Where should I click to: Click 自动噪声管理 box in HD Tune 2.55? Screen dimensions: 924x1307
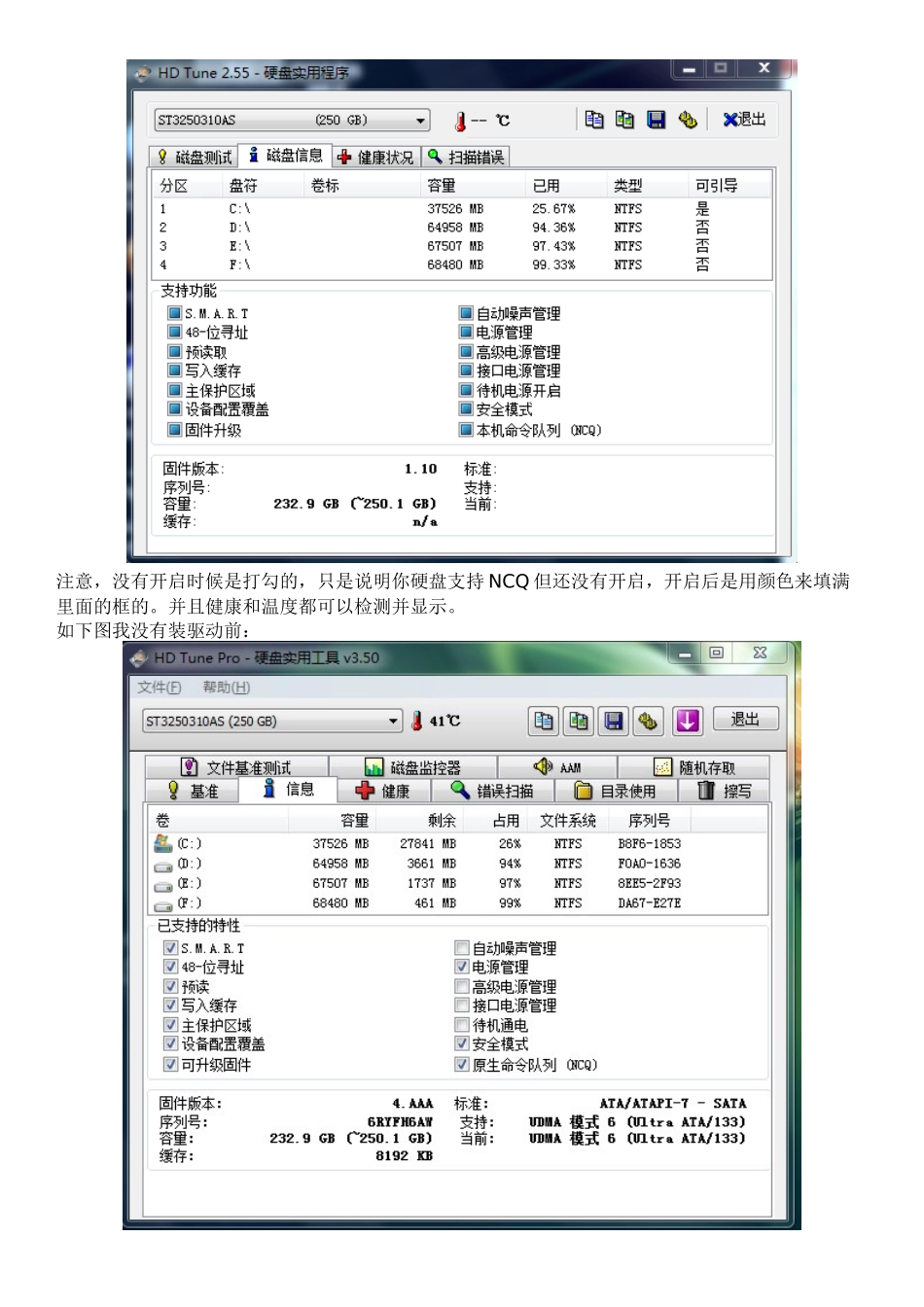(466, 313)
